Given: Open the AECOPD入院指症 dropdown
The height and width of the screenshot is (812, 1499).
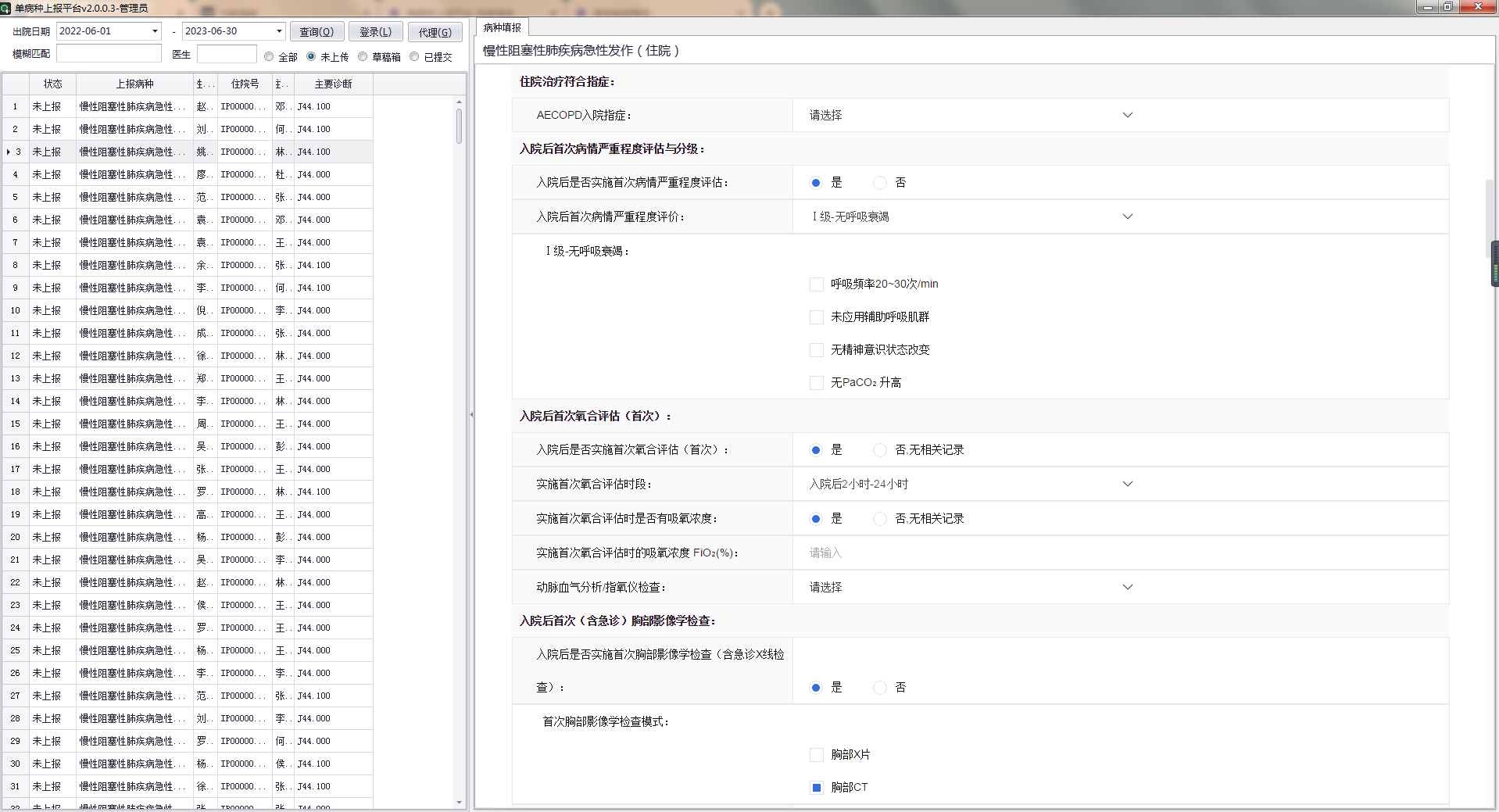Looking at the screenshot, I should click(1127, 115).
